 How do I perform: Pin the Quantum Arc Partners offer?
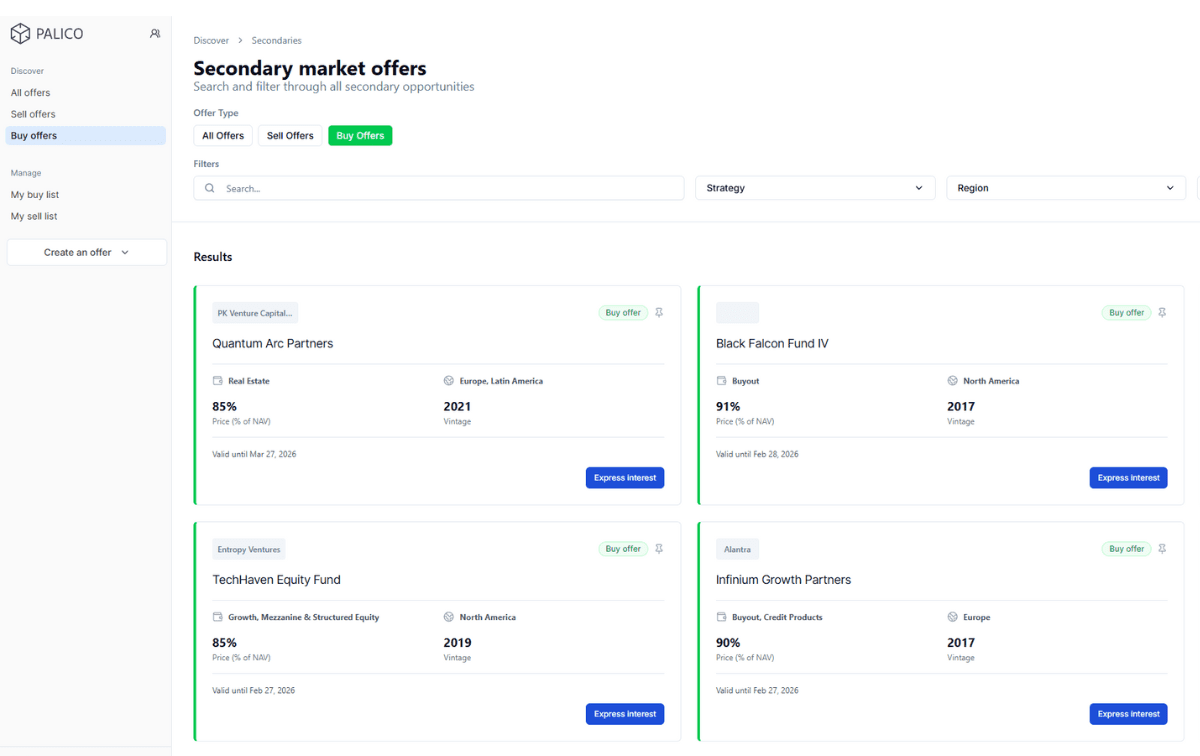coord(659,313)
